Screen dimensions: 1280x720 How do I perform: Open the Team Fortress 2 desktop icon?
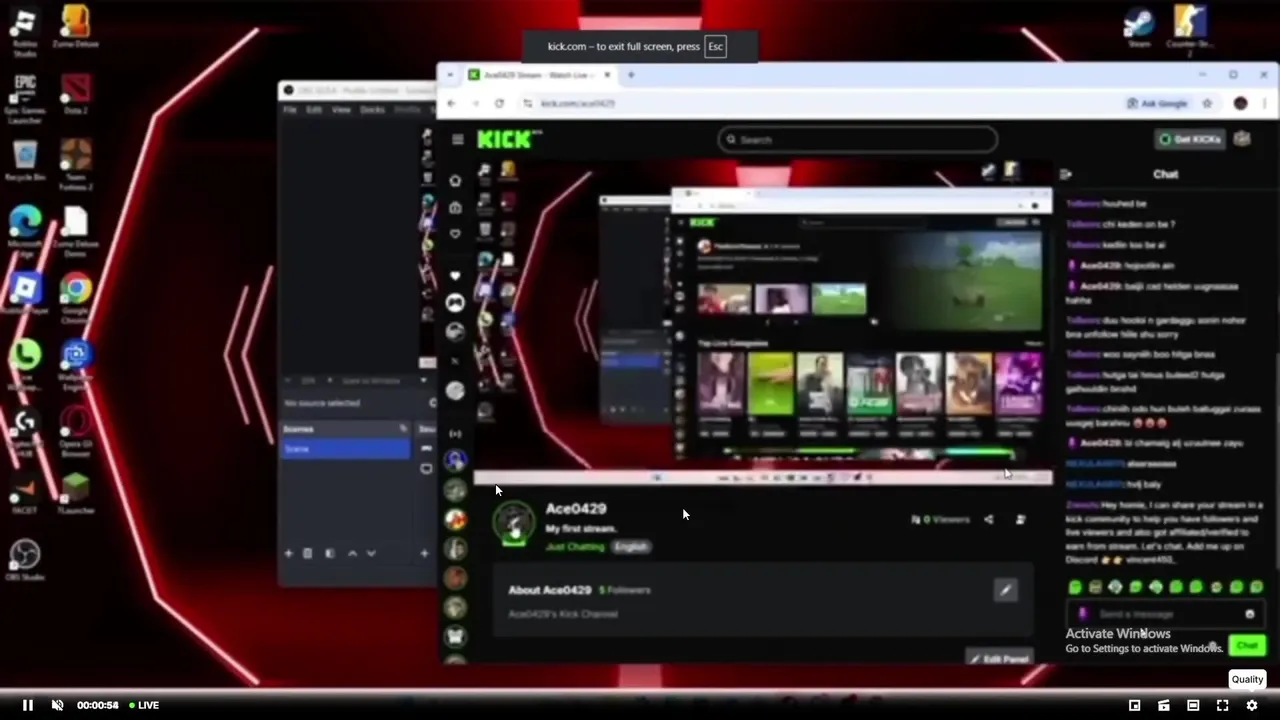[x=76, y=165]
